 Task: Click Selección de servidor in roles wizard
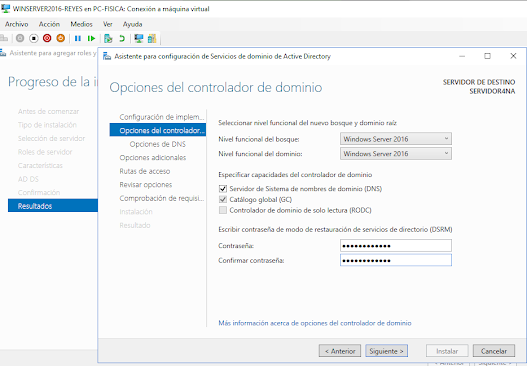pos(51,138)
